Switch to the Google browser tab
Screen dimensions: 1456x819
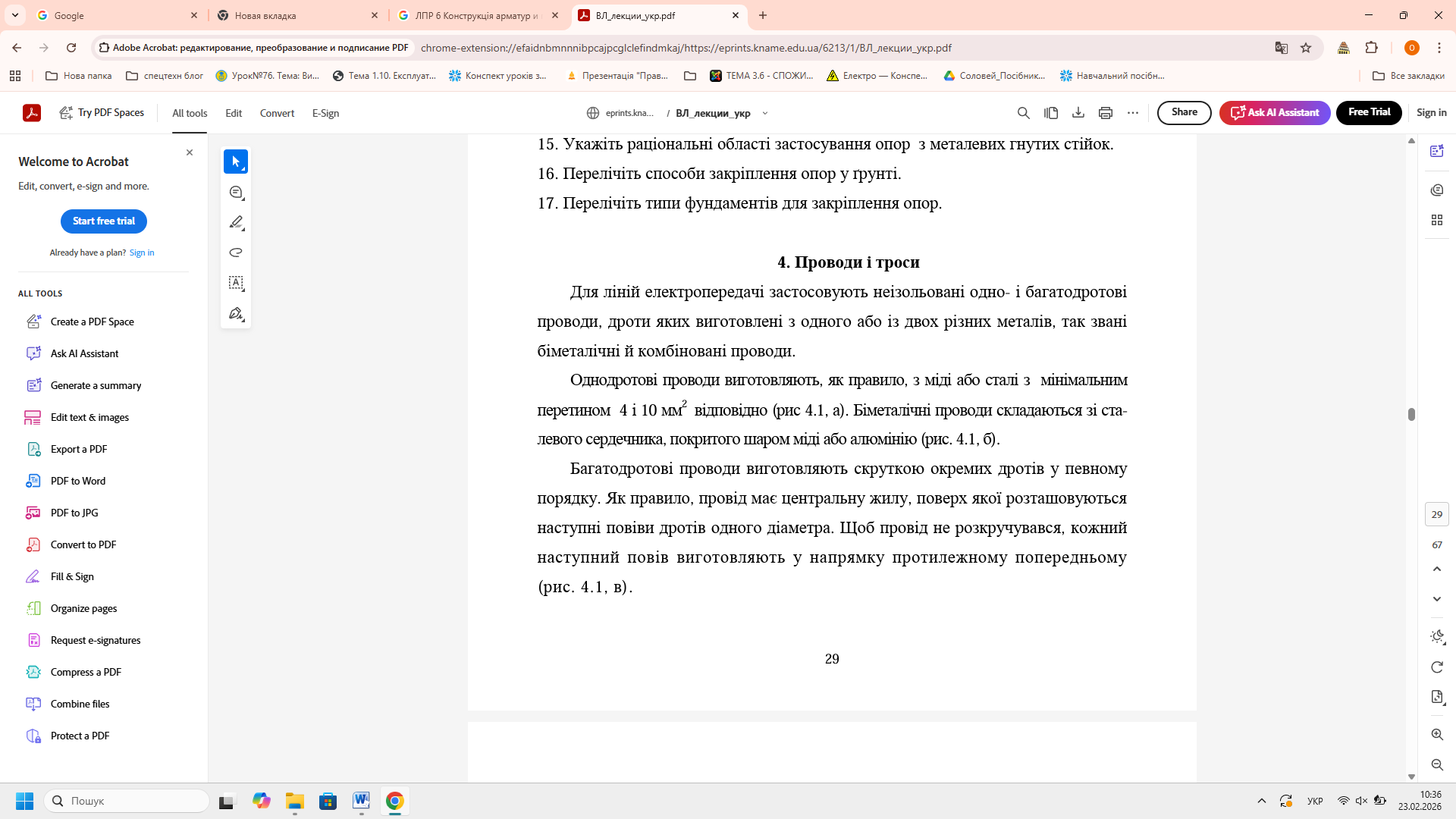pos(116,15)
